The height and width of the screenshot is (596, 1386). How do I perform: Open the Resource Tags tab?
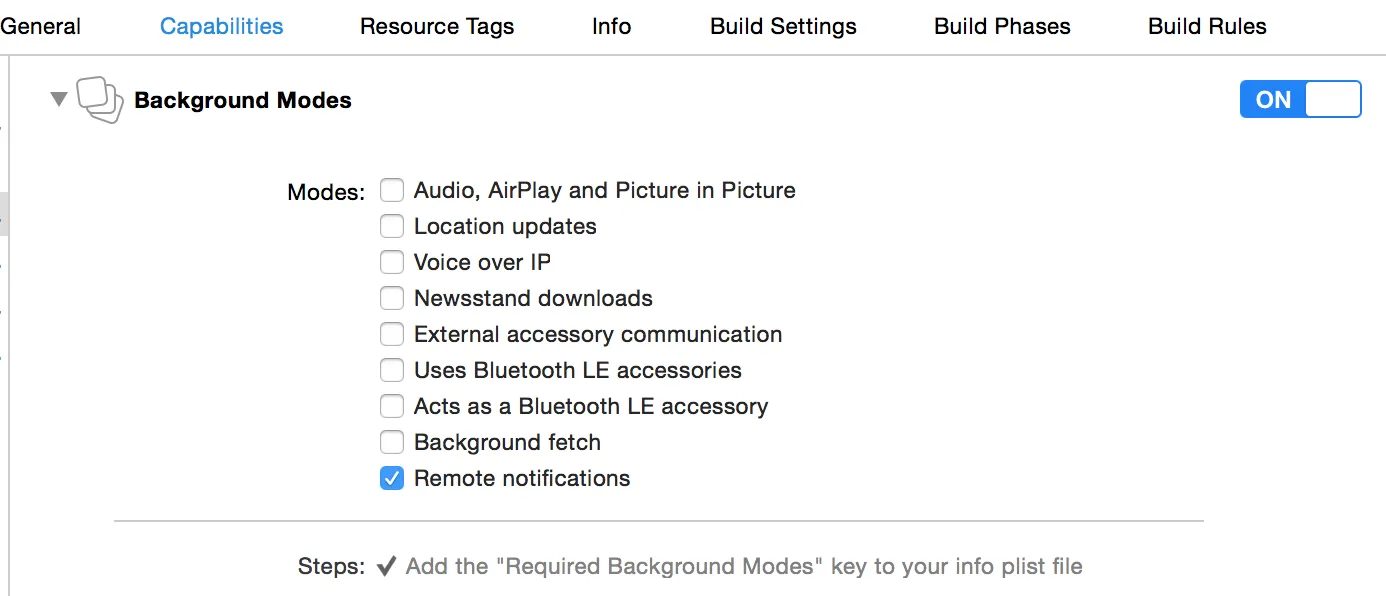tap(437, 27)
